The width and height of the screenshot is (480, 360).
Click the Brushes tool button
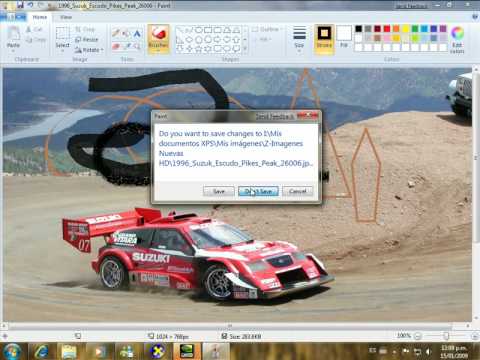tap(158, 38)
